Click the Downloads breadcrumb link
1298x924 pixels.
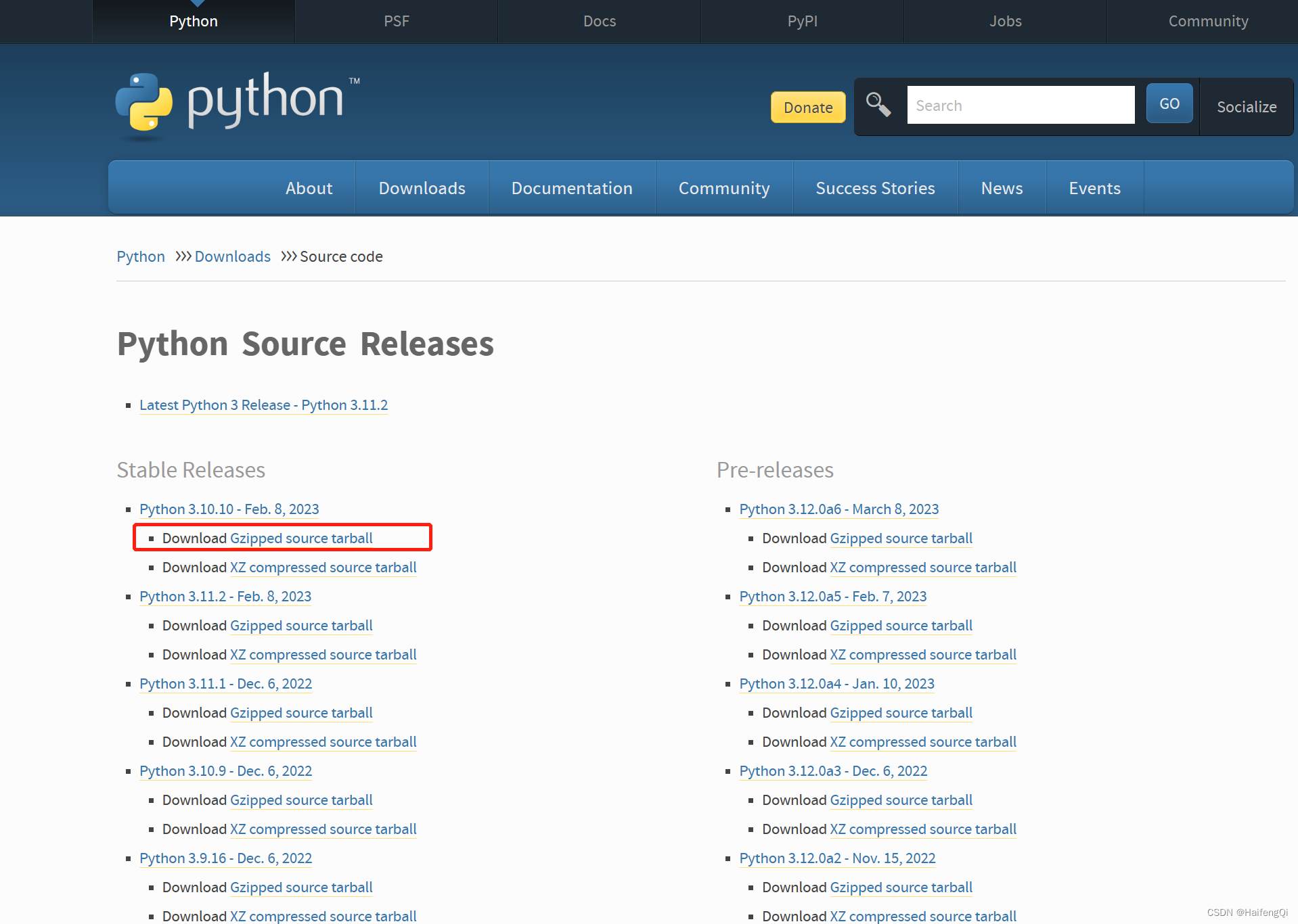pyautogui.click(x=232, y=256)
